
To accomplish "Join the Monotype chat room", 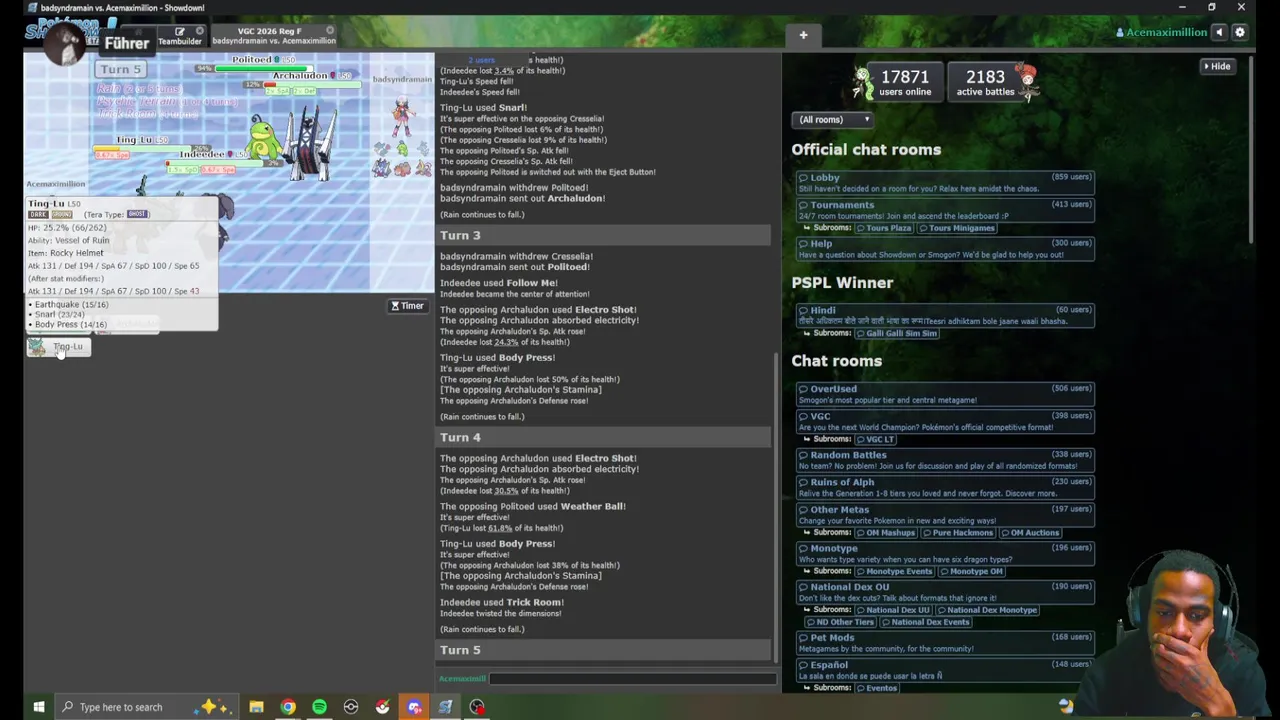I will pyautogui.click(x=945, y=553).
